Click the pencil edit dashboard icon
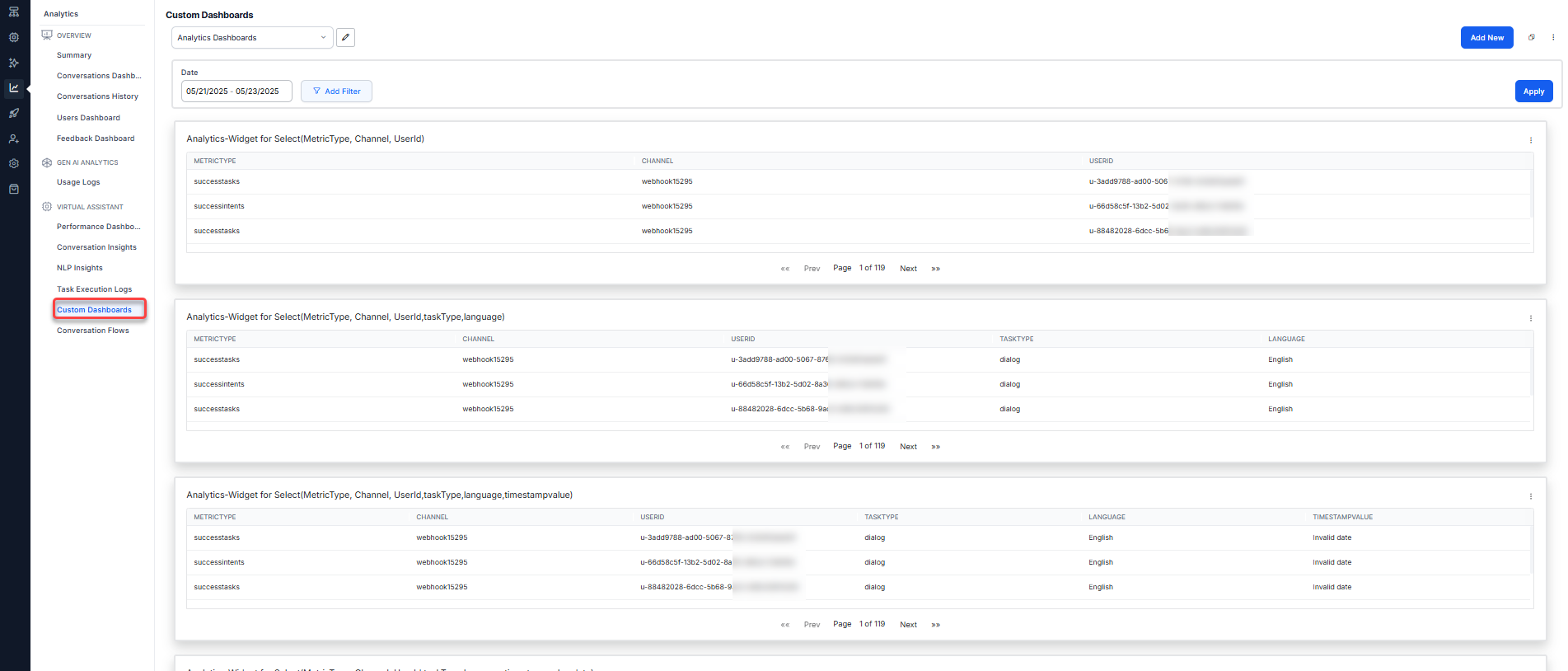1568x671 pixels. (x=345, y=37)
